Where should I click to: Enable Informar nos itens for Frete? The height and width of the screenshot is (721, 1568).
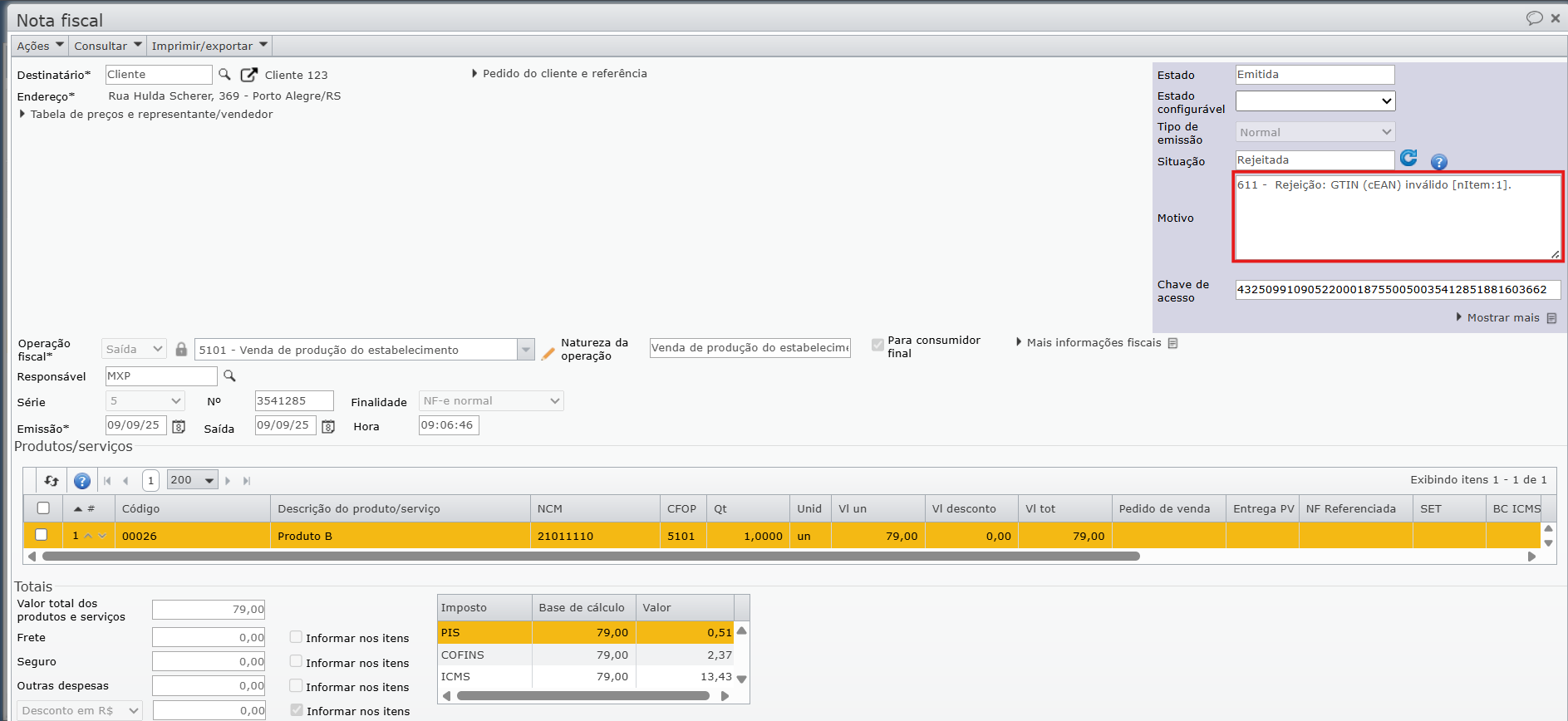[296, 637]
